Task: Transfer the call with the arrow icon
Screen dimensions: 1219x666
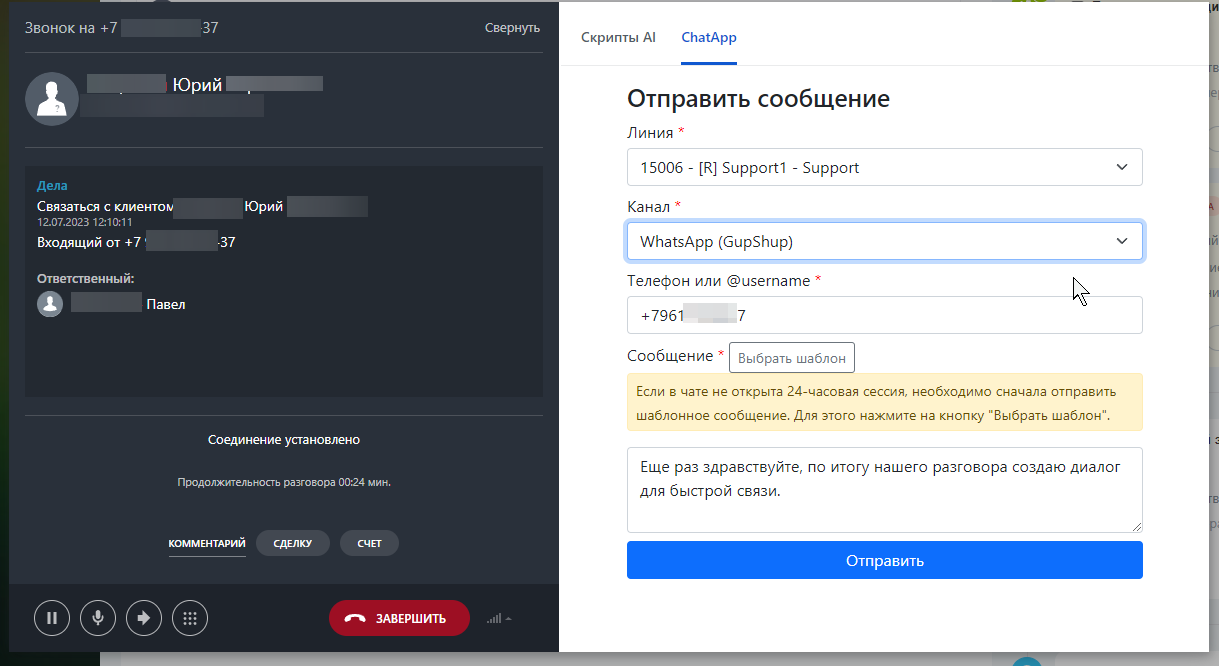Action: pyautogui.click(x=144, y=618)
